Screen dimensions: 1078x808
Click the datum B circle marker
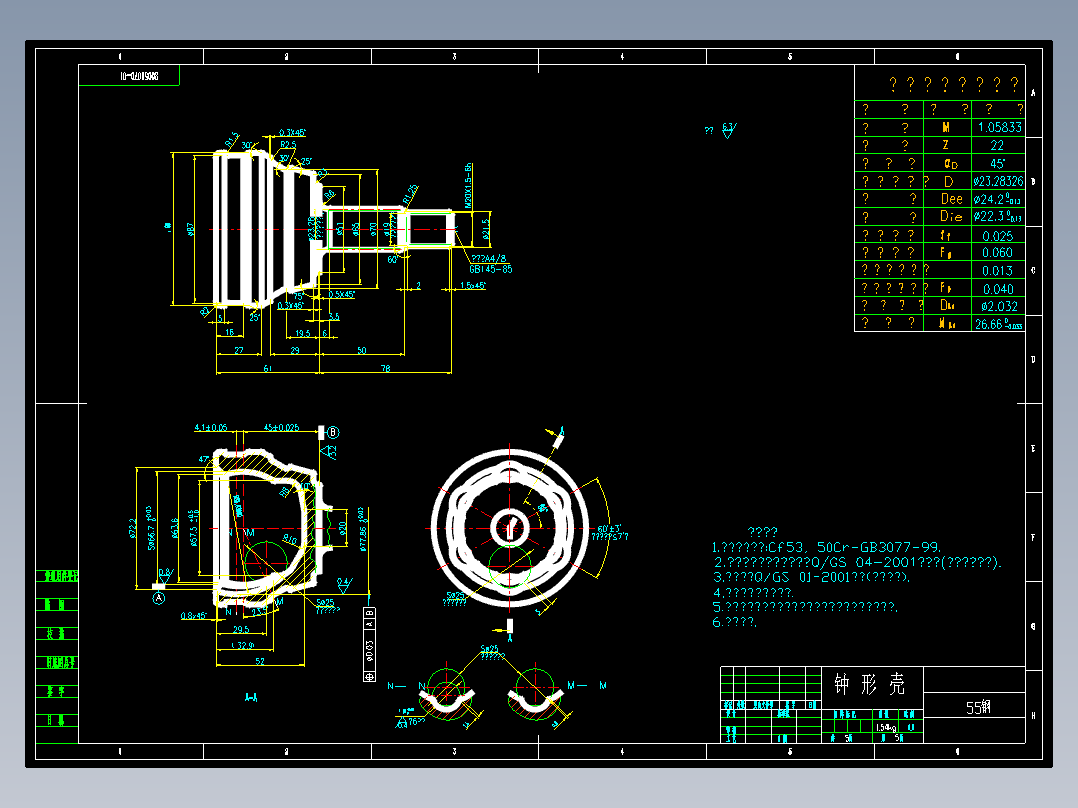pos(333,433)
